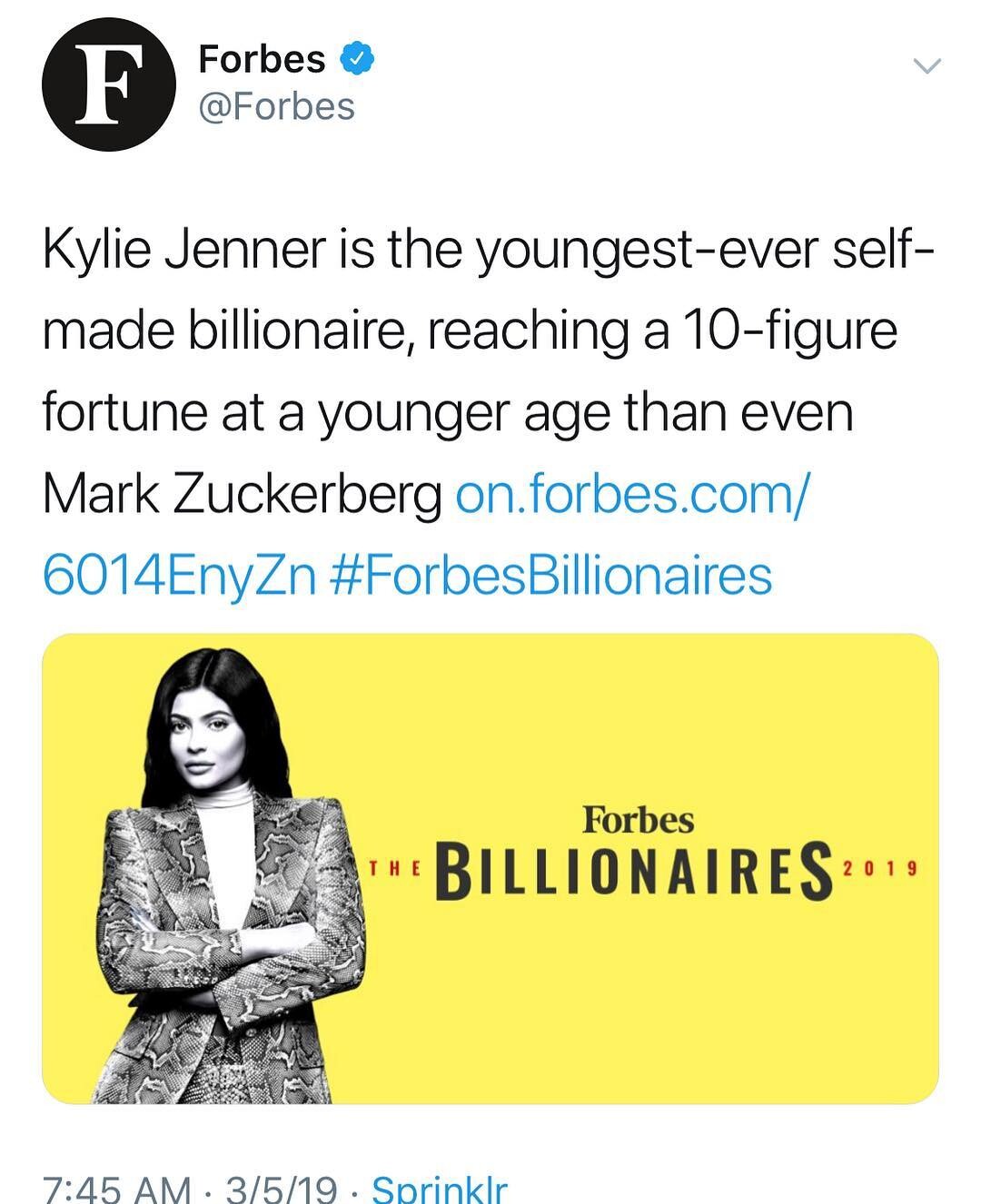Open the on.forbes.com article link
This screenshot has width=981, height=1204.
[629, 495]
